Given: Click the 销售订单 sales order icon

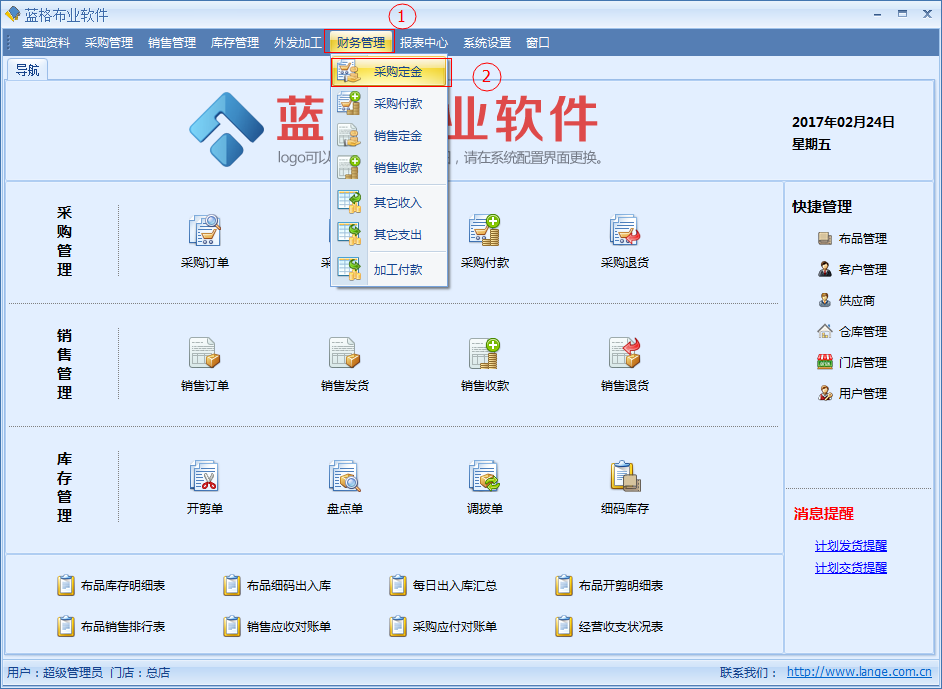Looking at the screenshot, I should click(205, 354).
